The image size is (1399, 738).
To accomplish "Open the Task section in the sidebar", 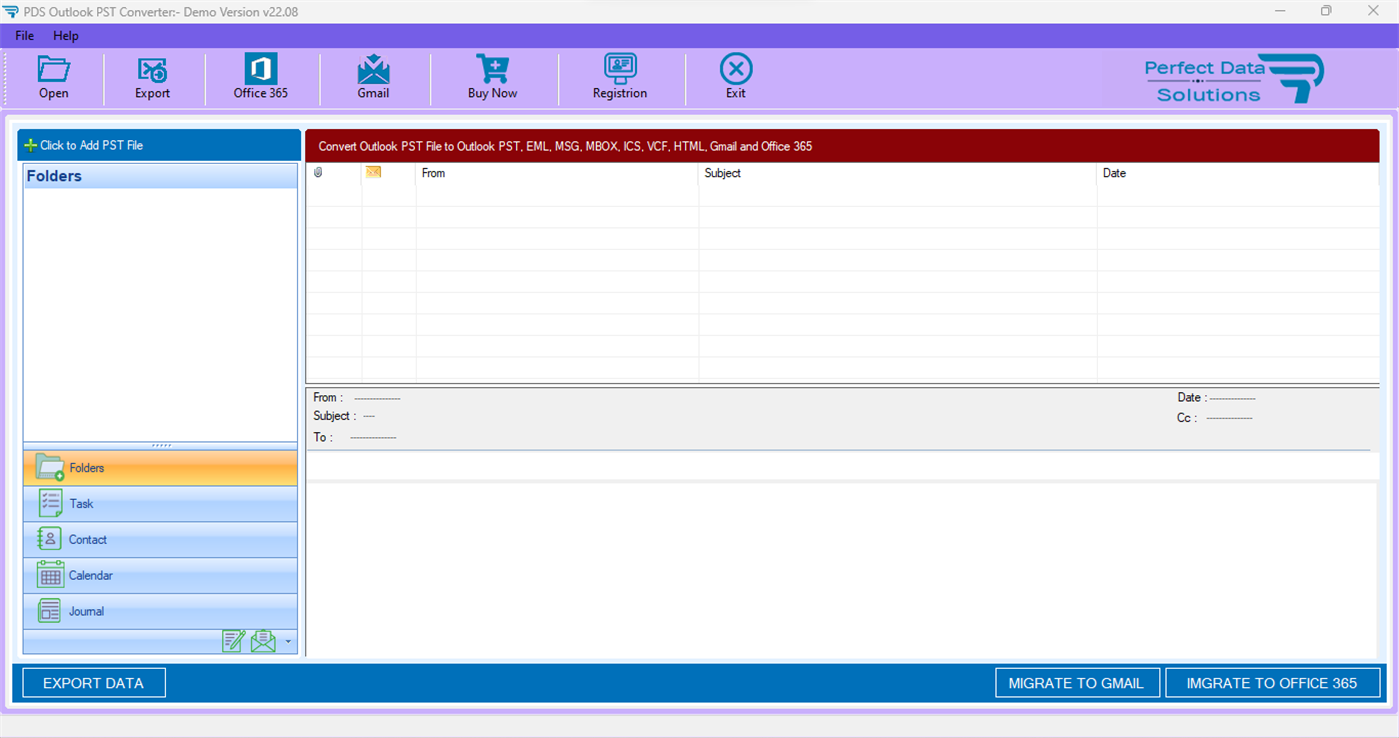I will pyautogui.click(x=160, y=503).
